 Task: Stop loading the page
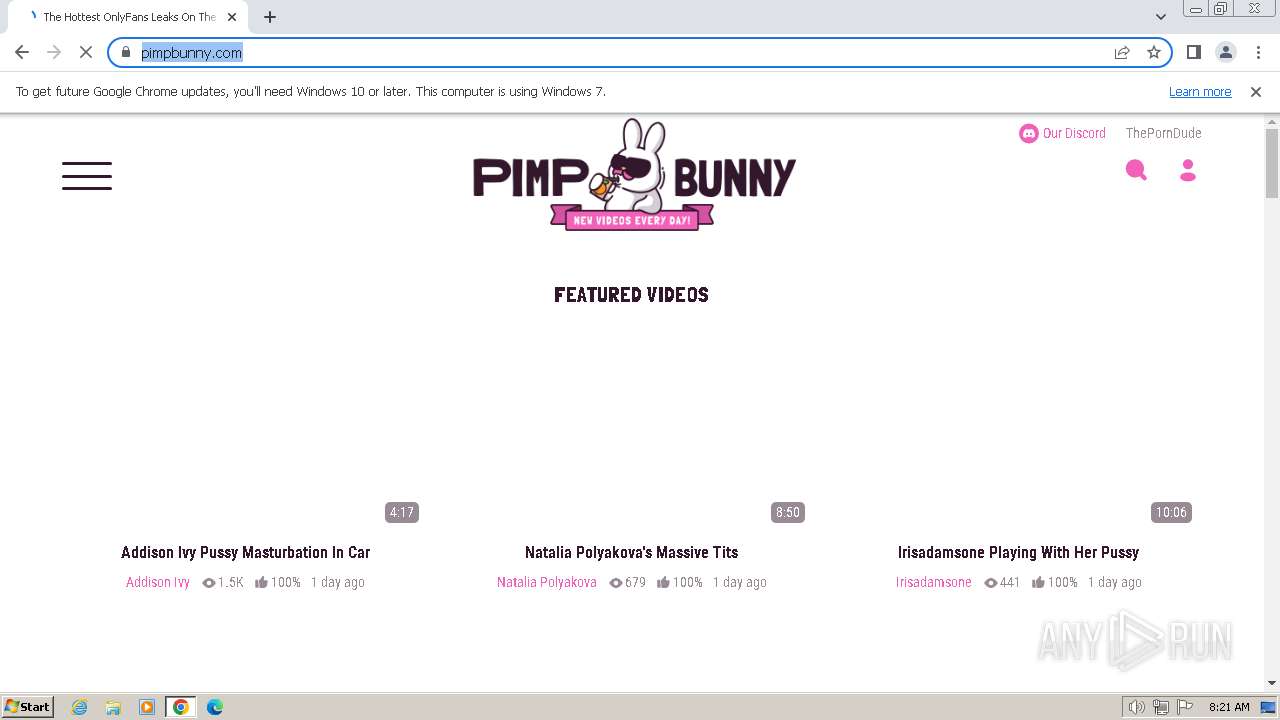86,52
